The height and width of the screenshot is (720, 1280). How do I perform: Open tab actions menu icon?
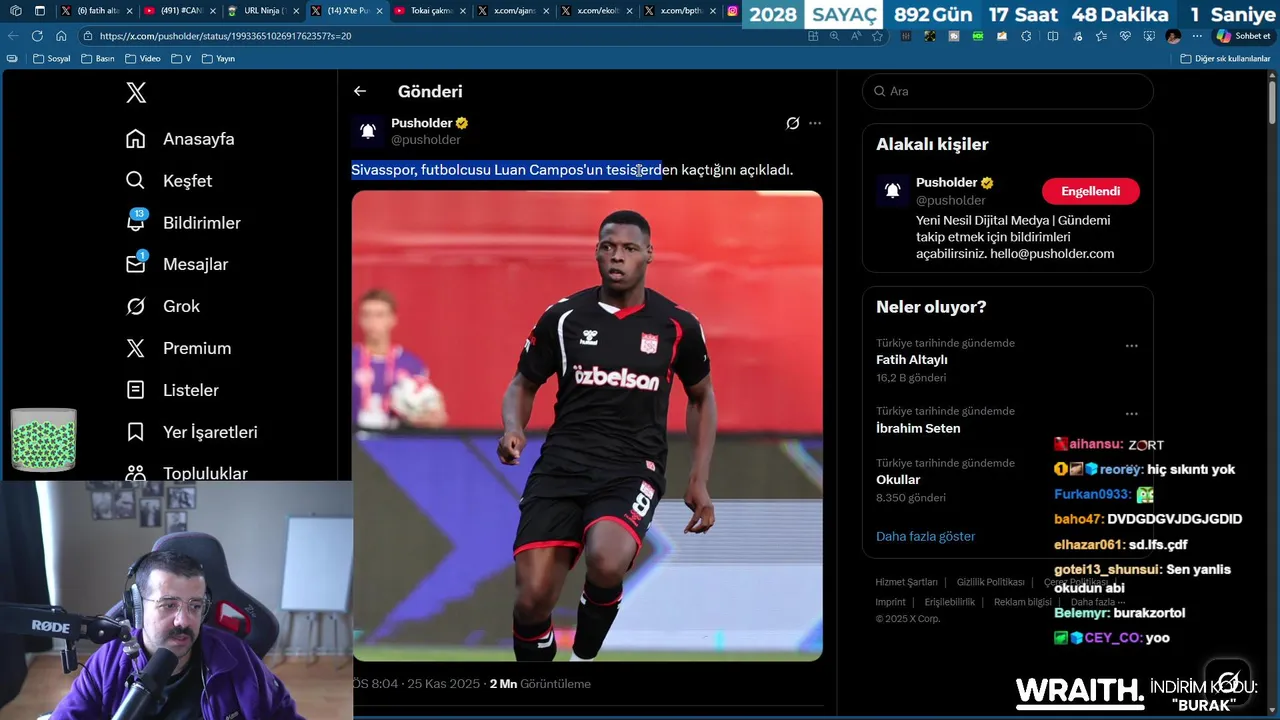[x=39, y=11]
